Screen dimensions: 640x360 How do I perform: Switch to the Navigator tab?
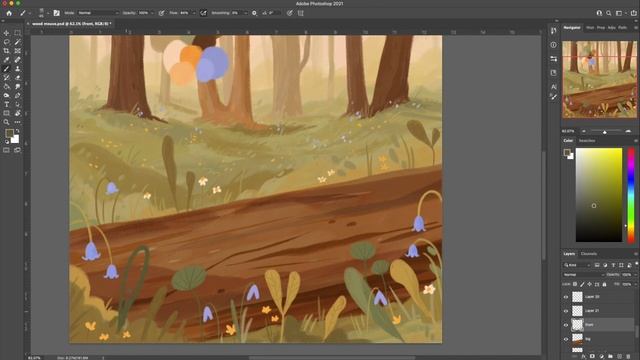point(572,28)
